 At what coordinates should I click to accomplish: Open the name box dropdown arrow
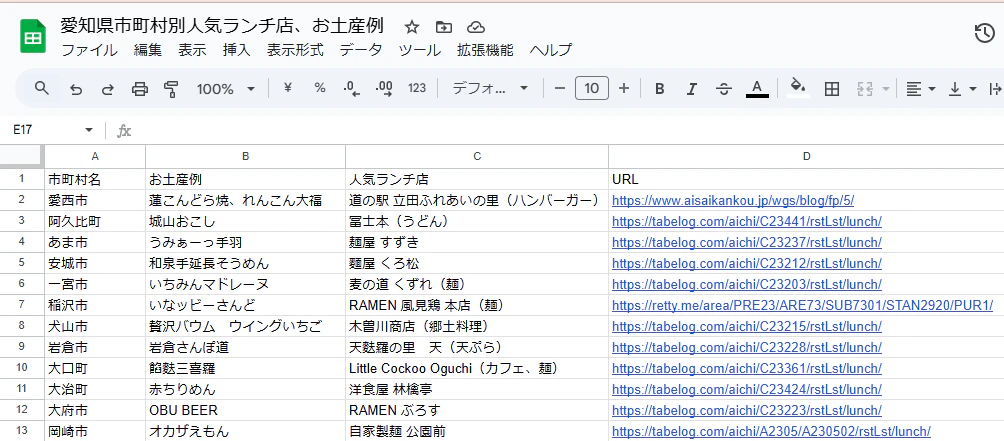point(88,131)
